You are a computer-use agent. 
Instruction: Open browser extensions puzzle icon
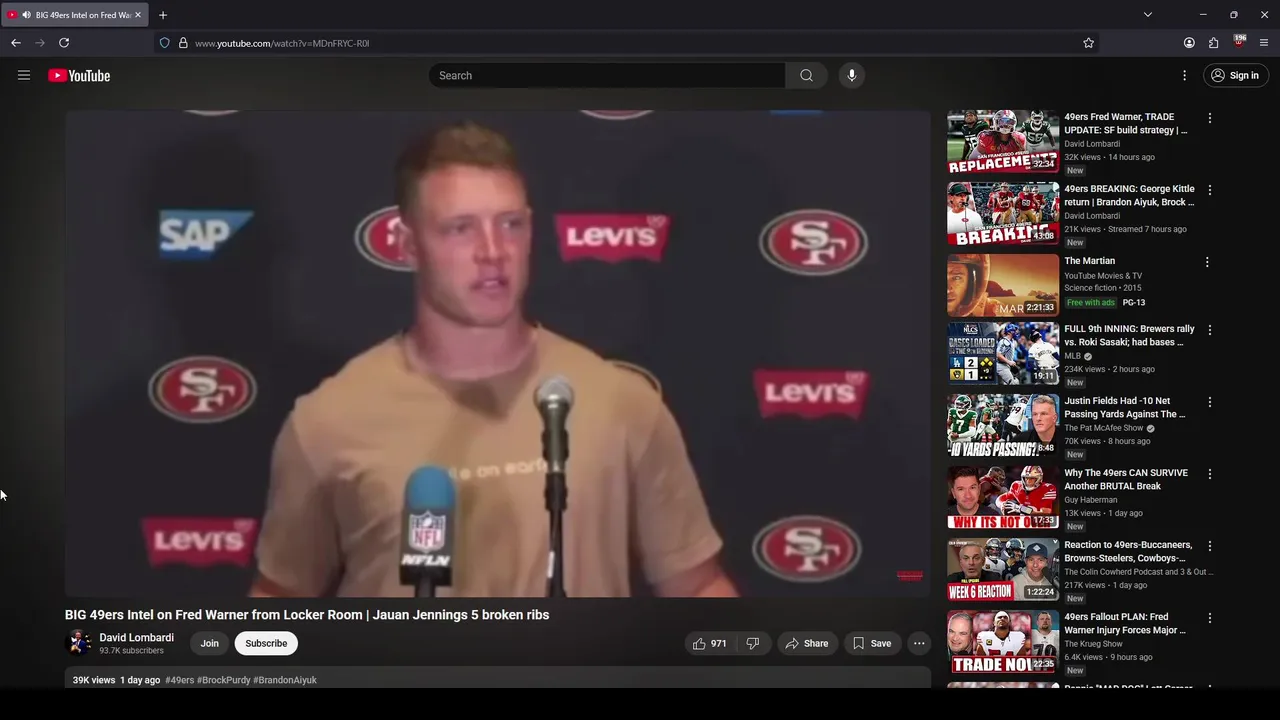point(1213,43)
